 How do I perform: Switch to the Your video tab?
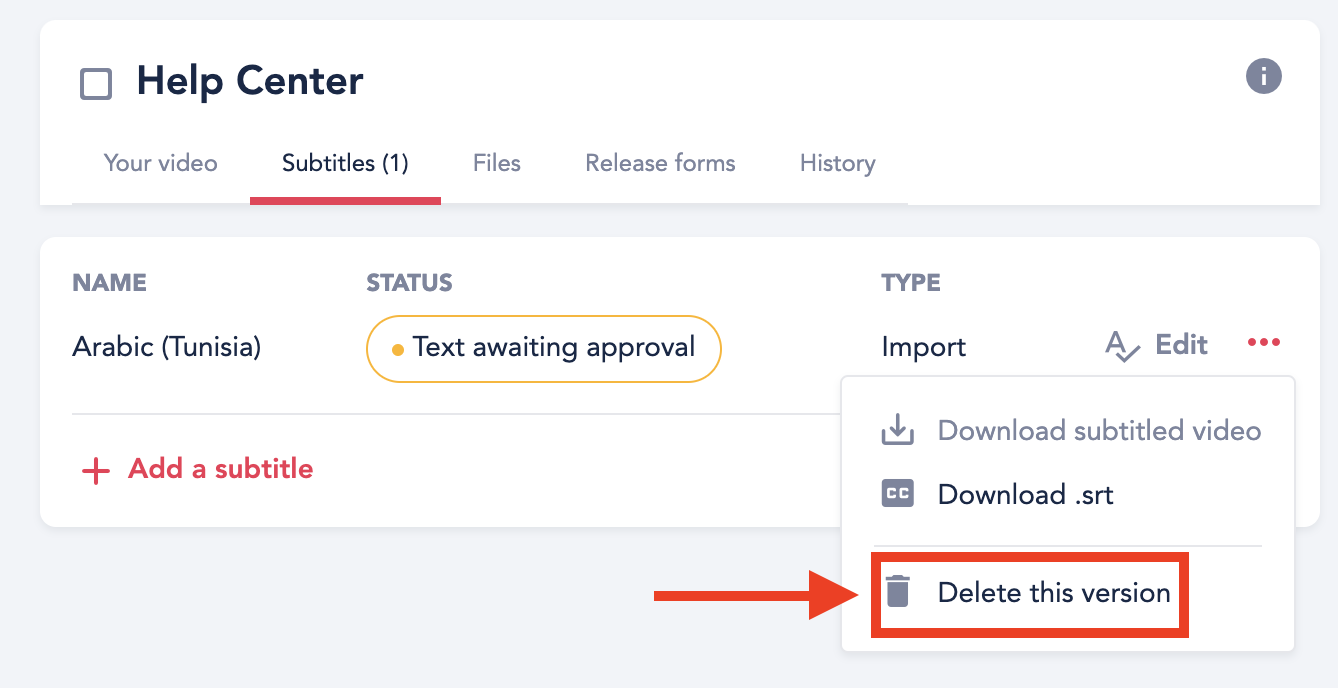160,163
